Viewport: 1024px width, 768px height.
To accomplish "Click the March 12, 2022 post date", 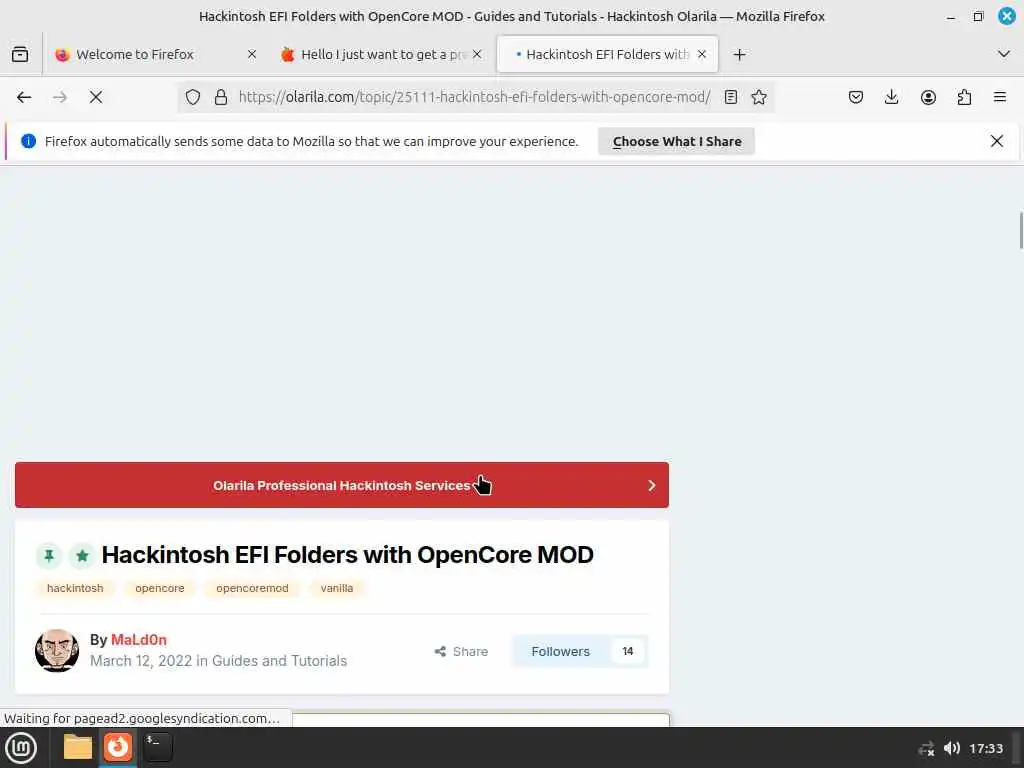I will [x=141, y=661].
